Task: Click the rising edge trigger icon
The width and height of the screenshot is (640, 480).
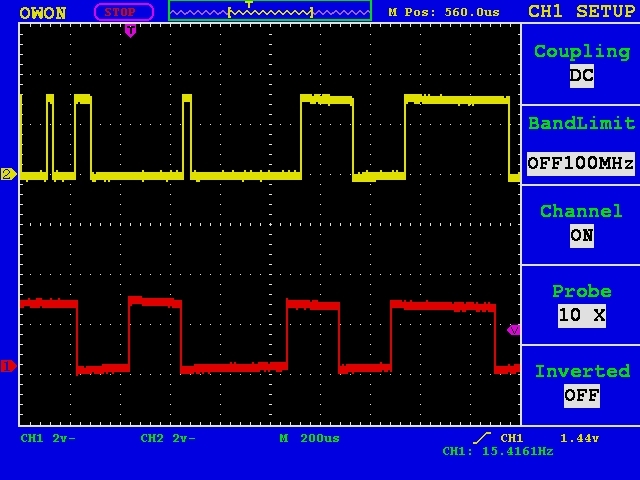Action: (x=482, y=438)
